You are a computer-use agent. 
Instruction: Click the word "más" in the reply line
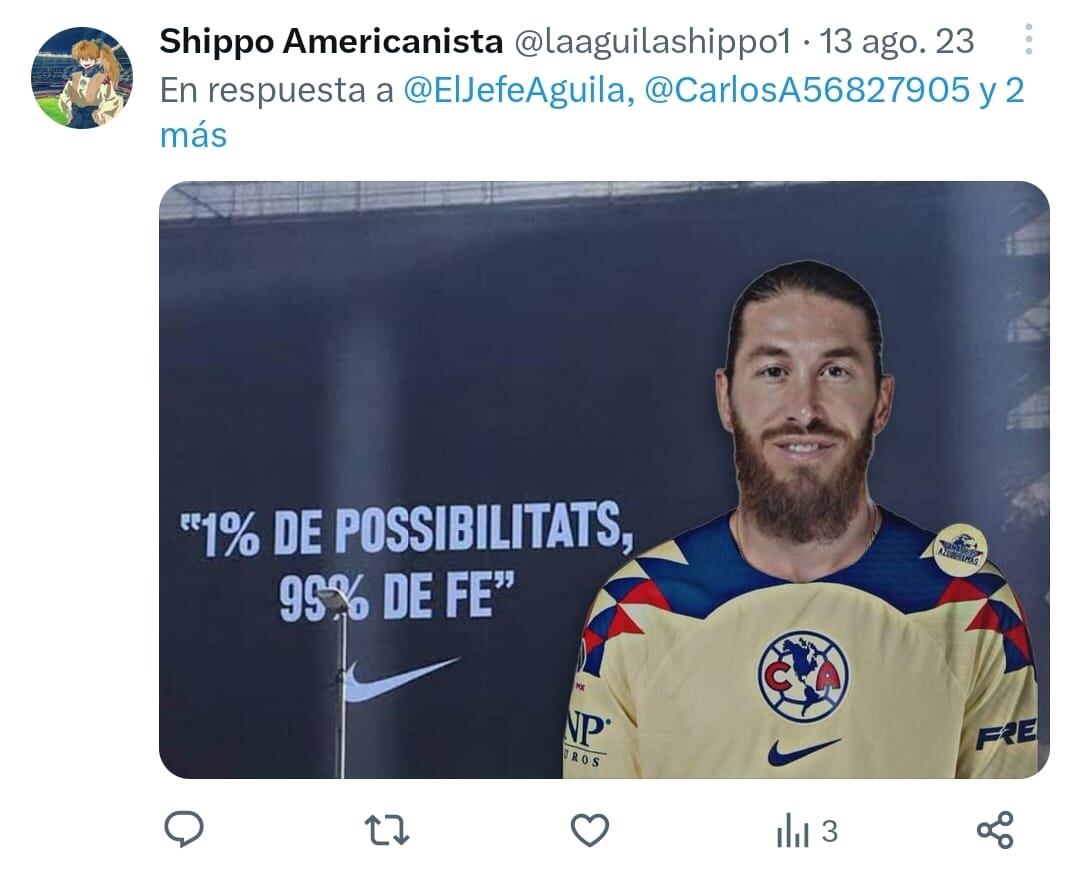point(194,135)
